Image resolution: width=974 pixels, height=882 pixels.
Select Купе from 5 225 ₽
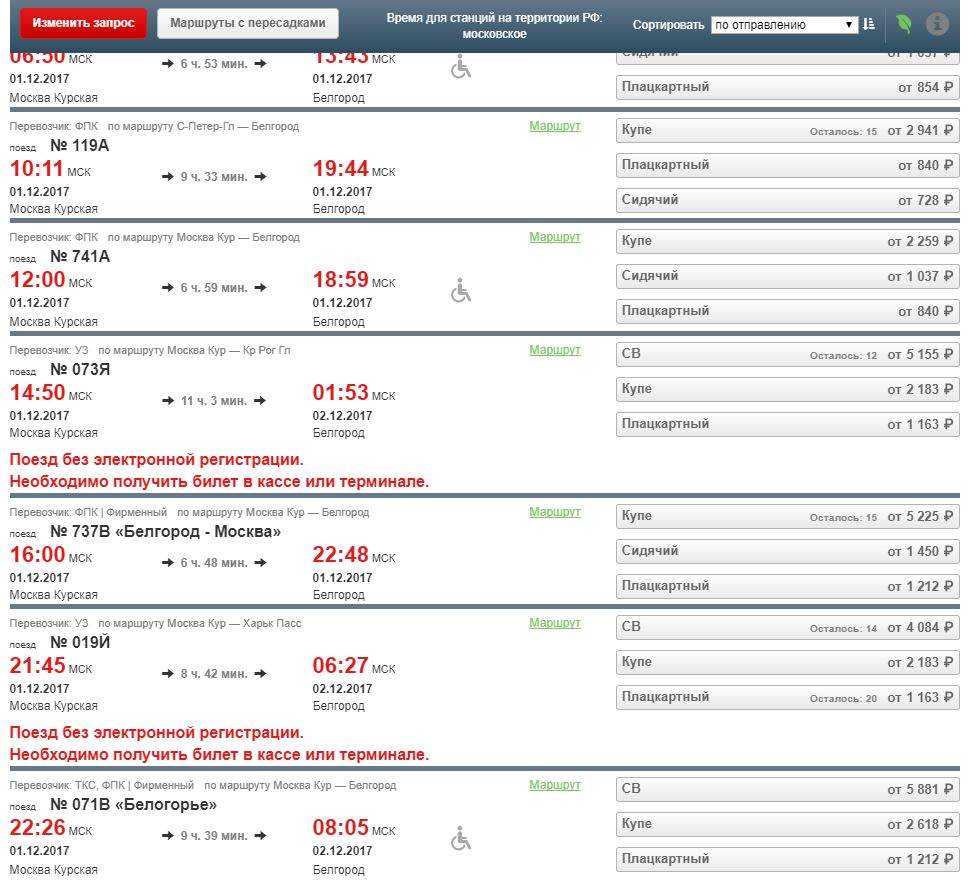pos(788,516)
